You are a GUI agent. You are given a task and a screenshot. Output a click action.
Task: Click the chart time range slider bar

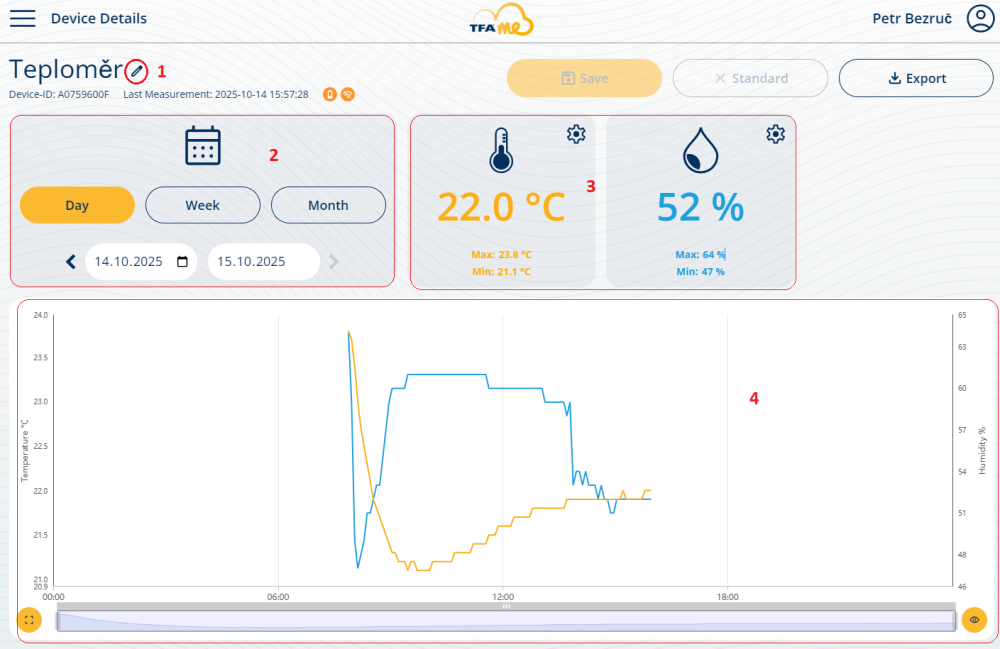505,621
